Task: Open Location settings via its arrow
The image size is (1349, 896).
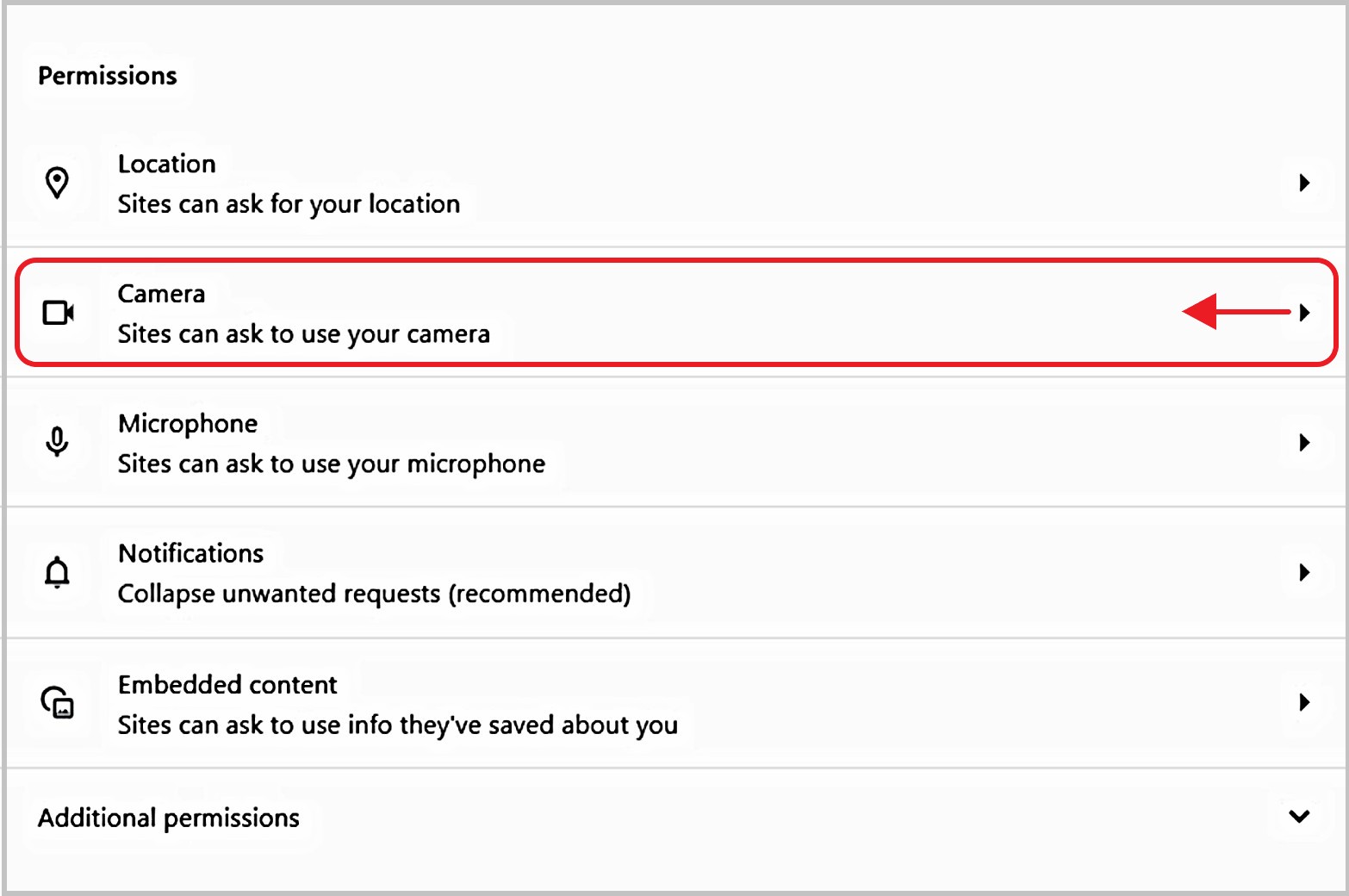Action: 1304,183
